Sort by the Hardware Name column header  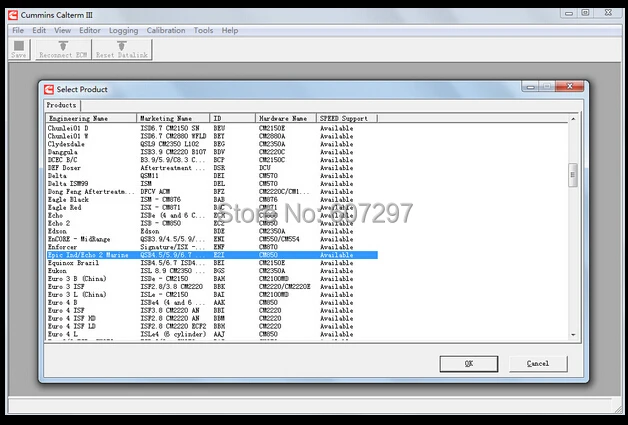pyautogui.click(x=286, y=118)
